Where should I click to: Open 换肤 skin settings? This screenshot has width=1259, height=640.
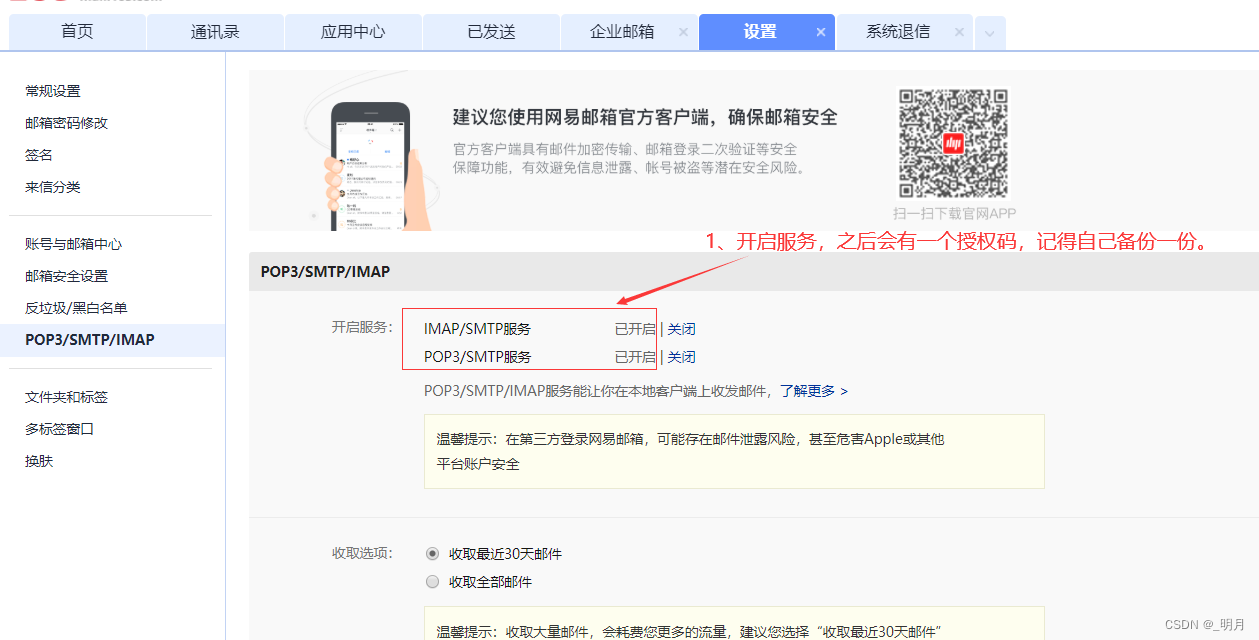[x=39, y=461]
